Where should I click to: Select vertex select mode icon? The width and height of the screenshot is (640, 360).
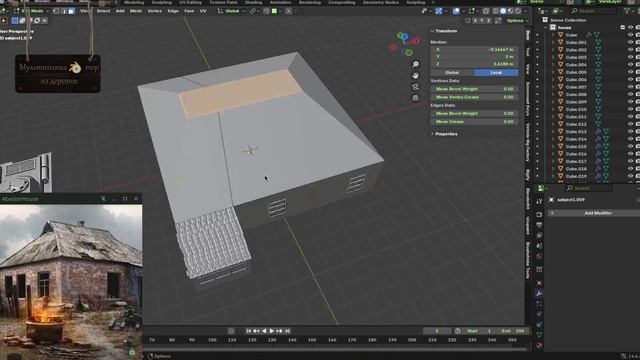56,11
